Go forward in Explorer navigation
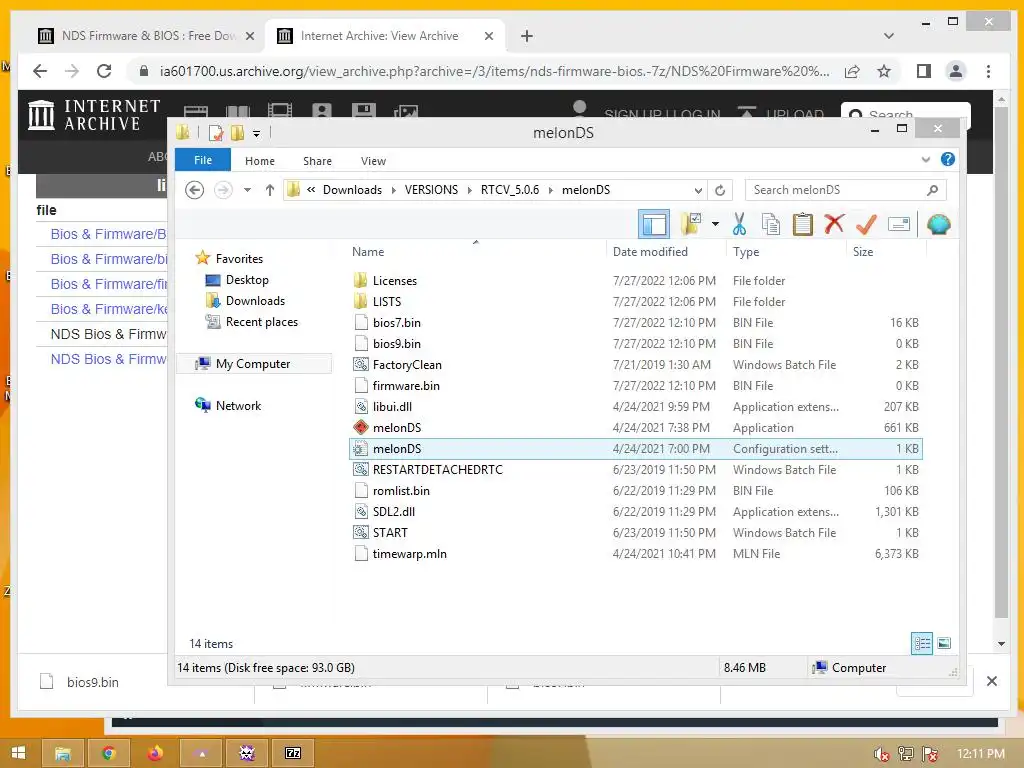The height and width of the screenshot is (768, 1024). (223, 190)
